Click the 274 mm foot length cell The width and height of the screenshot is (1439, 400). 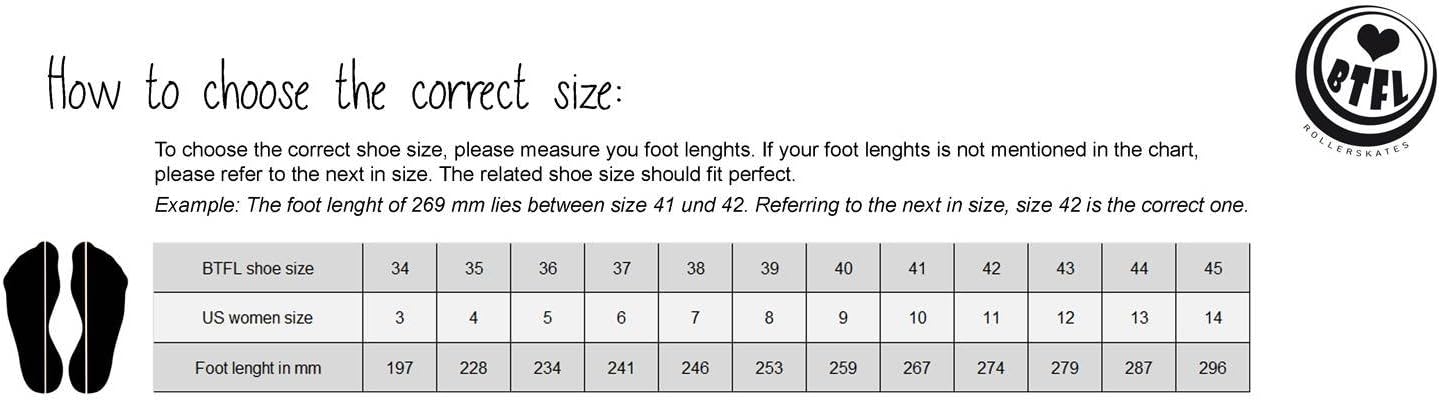pyautogui.click(x=991, y=368)
